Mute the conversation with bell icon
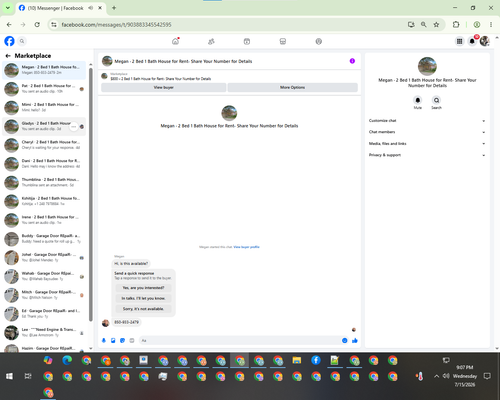 click(x=418, y=100)
